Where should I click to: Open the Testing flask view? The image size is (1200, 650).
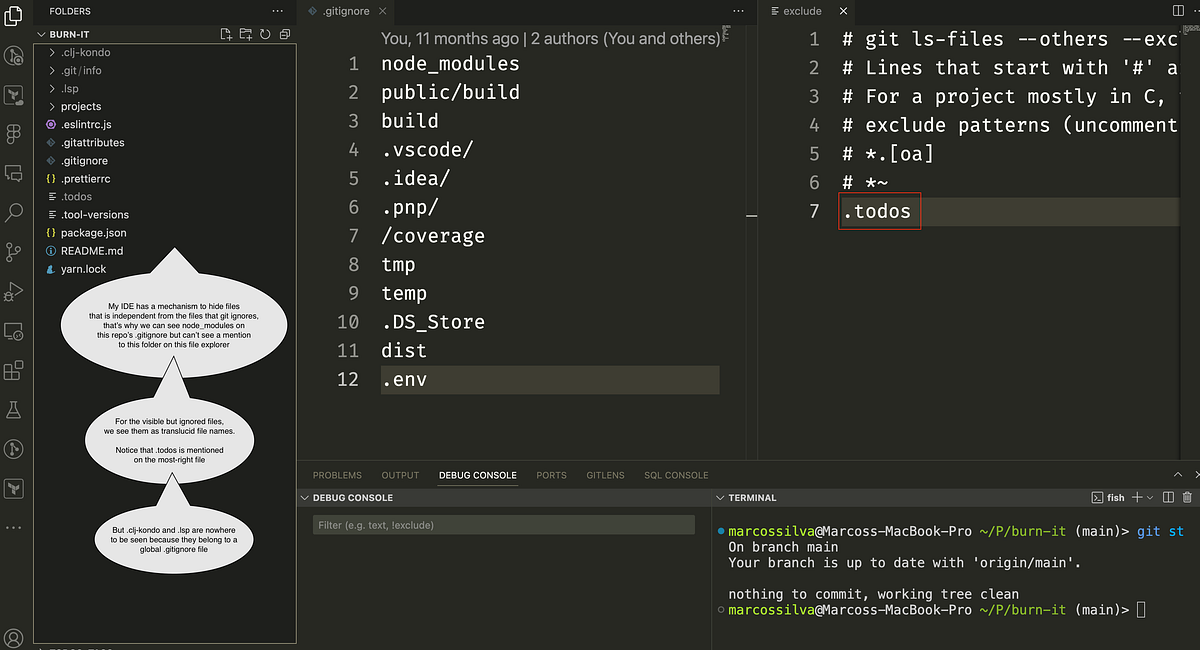point(15,410)
